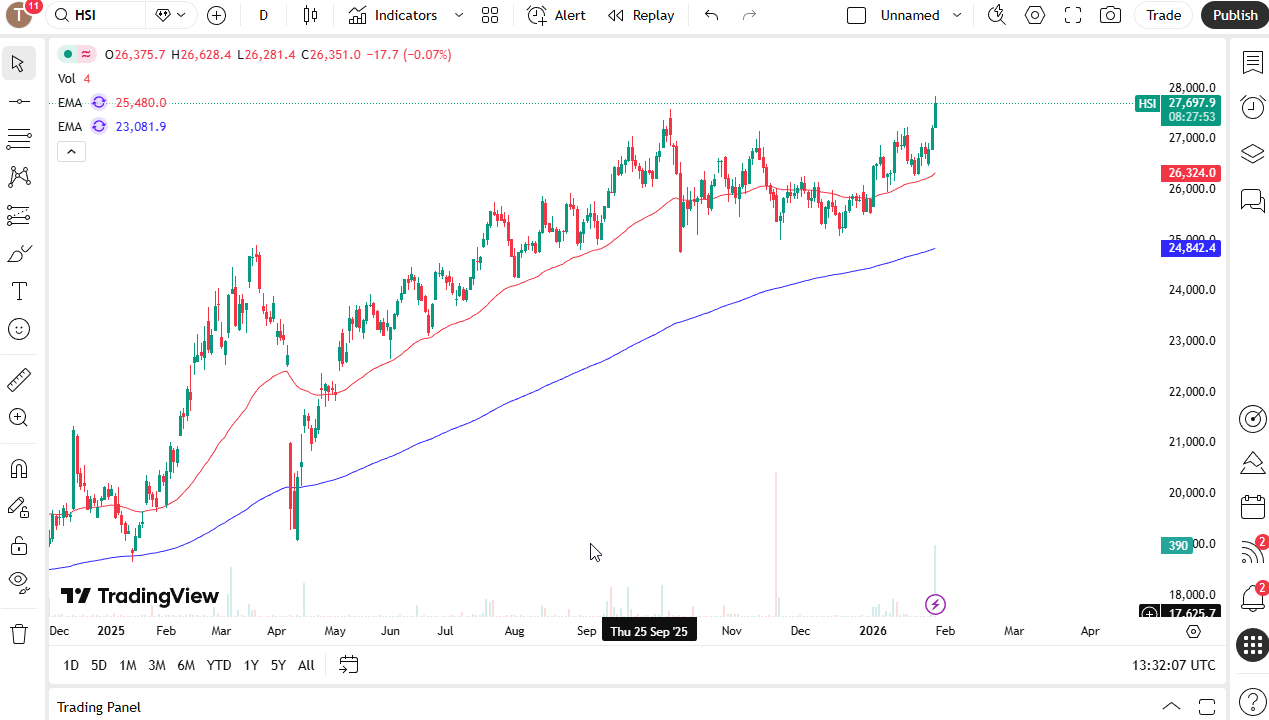Select the brush drawing tool
Viewport: 1269px width, 720px height.
click(18, 254)
